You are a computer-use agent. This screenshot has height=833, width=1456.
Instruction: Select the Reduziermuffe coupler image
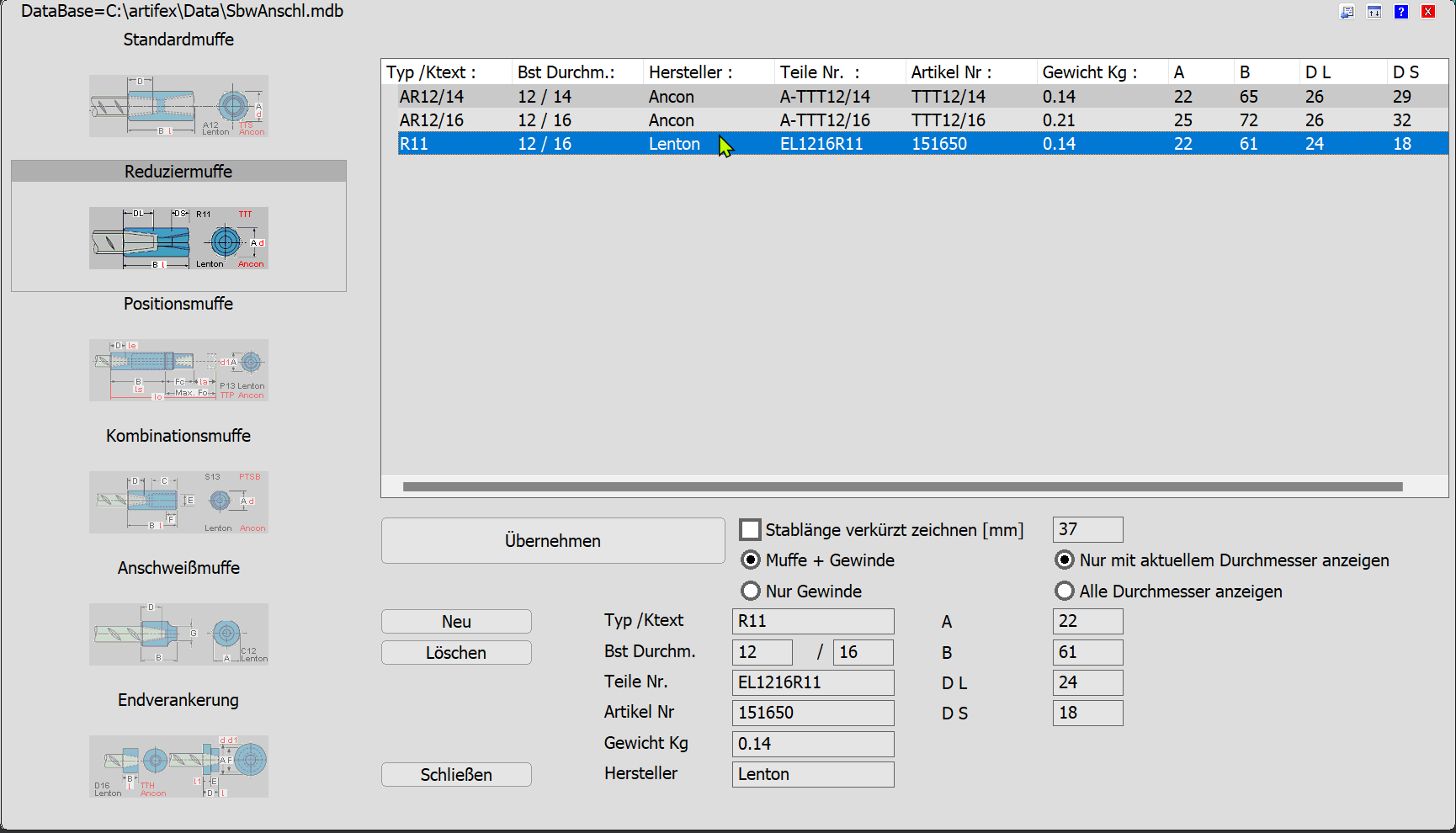pos(178,238)
